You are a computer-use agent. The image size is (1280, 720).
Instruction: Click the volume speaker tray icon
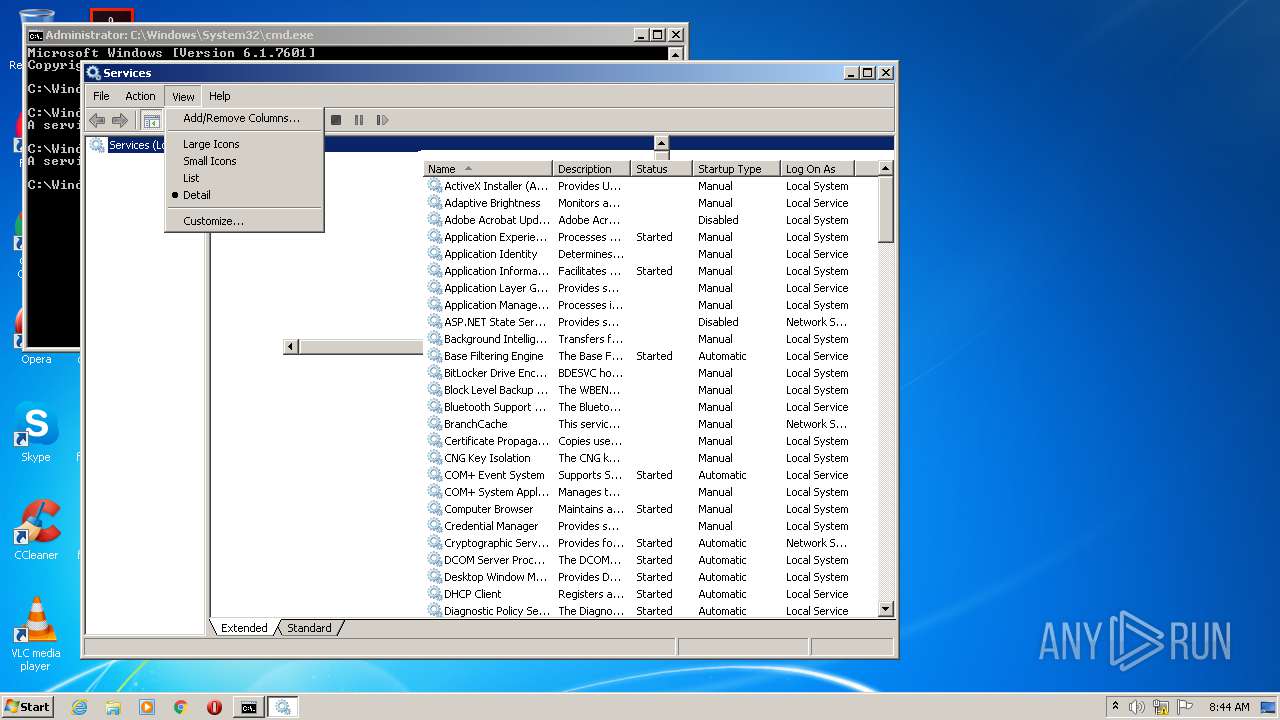click(1137, 707)
